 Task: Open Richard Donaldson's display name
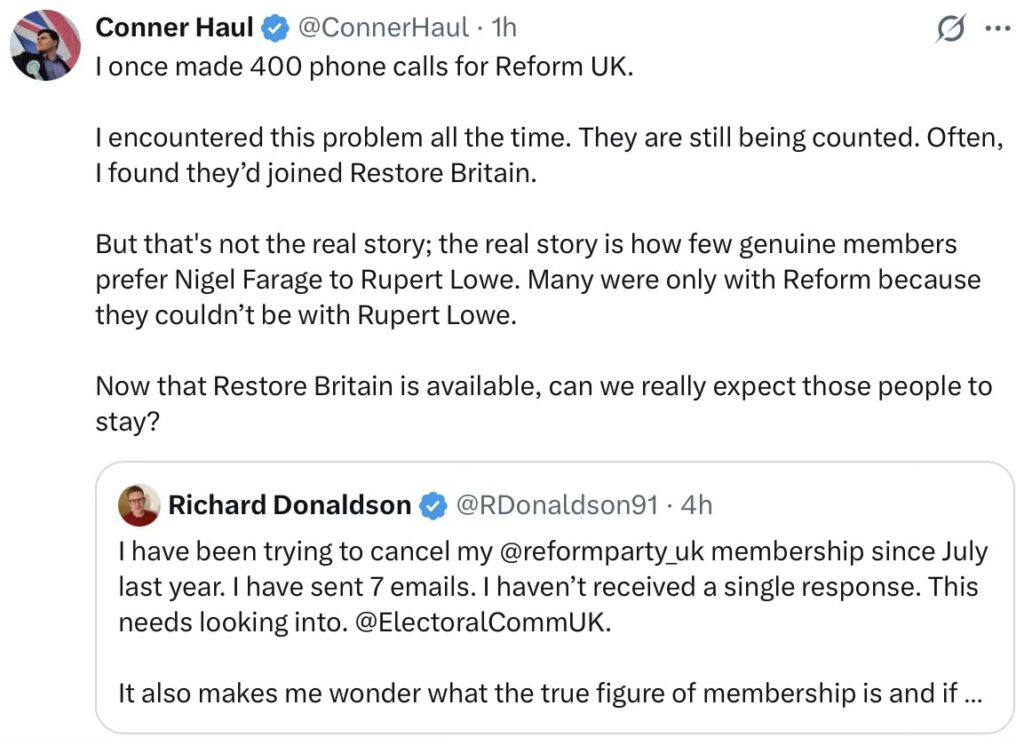click(289, 506)
